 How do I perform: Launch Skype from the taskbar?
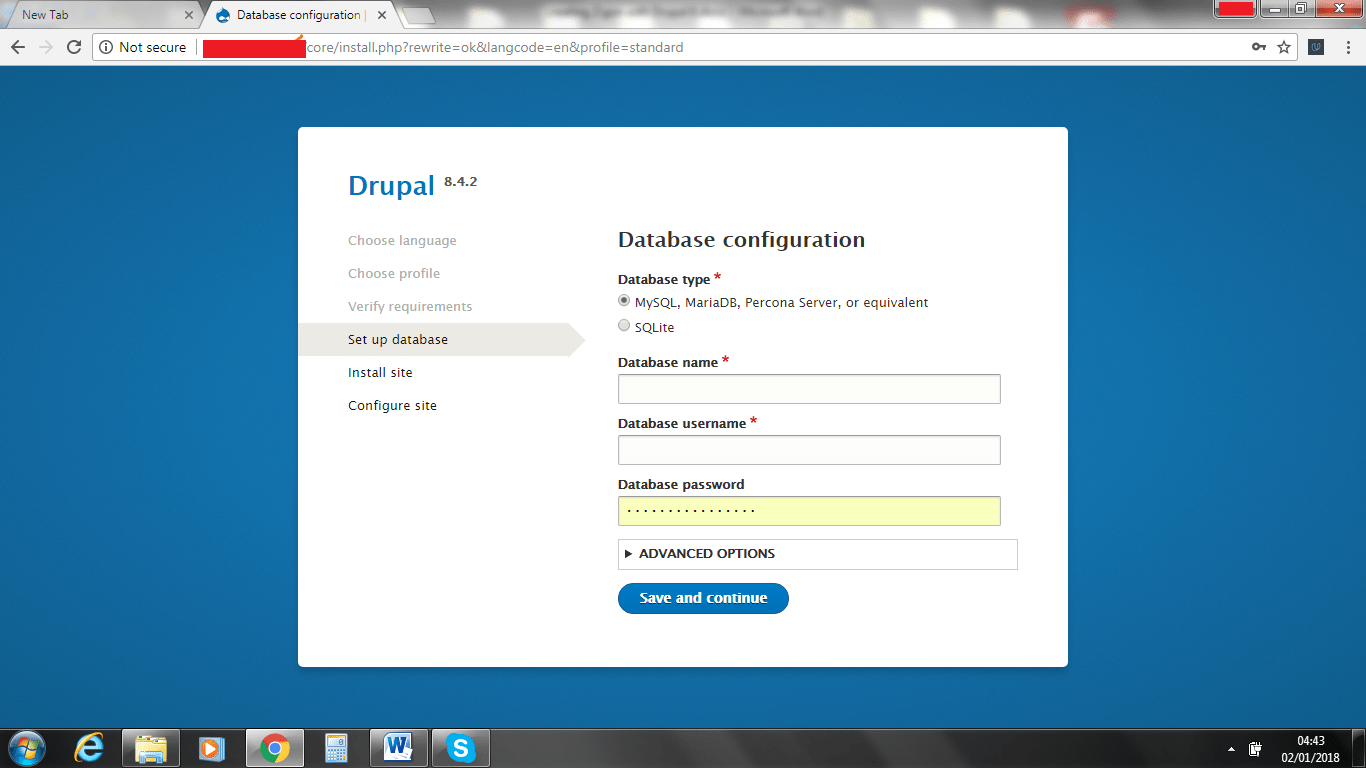460,748
